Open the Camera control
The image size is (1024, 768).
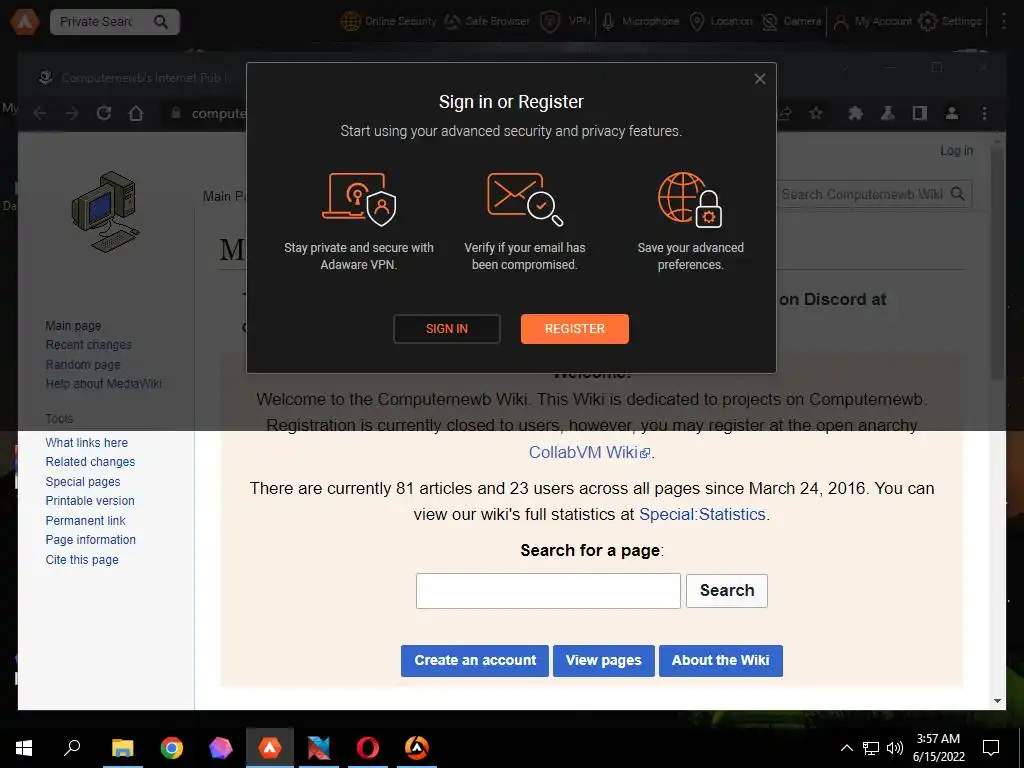coord(792,22)
